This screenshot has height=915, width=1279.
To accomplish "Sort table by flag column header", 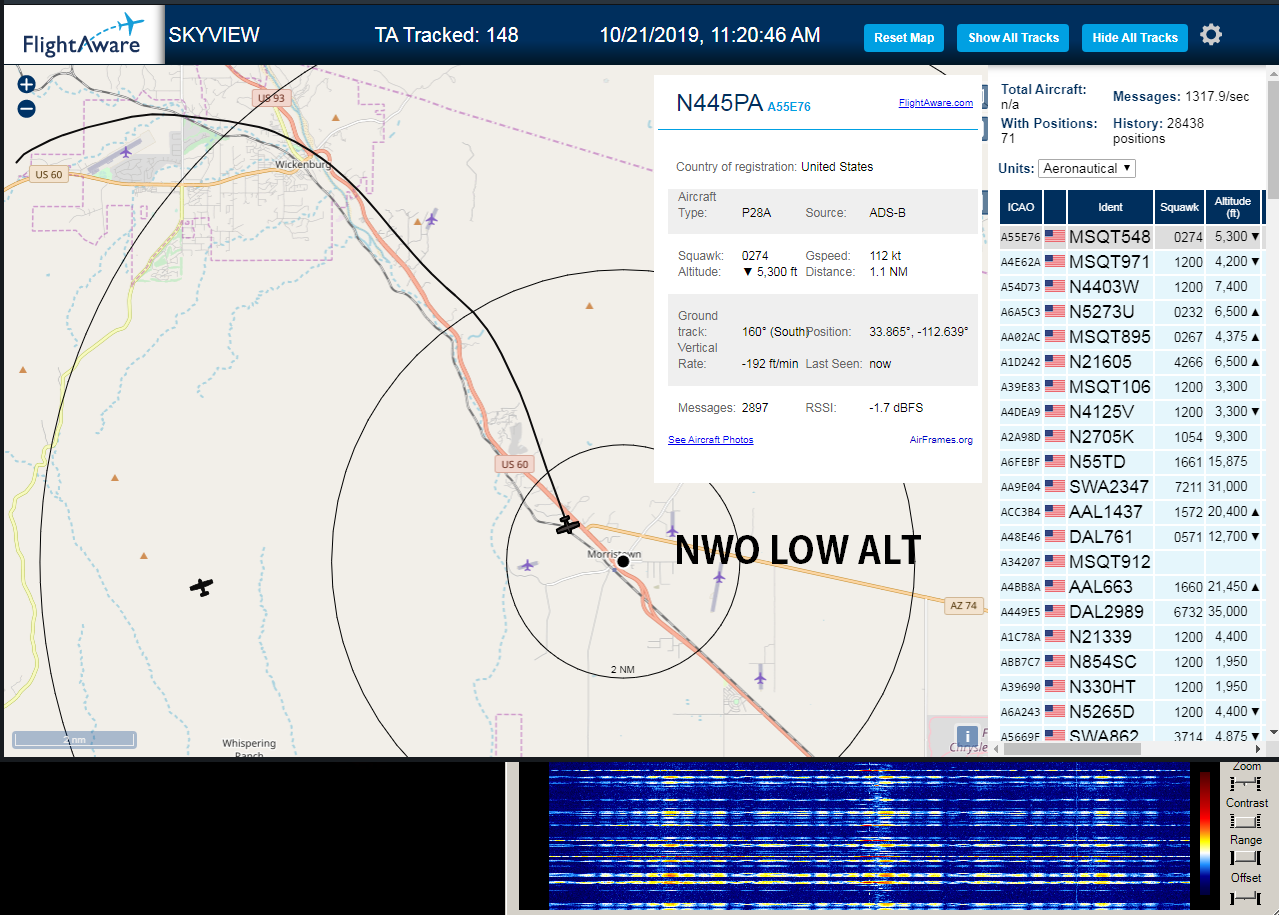I will point(1055,207).
